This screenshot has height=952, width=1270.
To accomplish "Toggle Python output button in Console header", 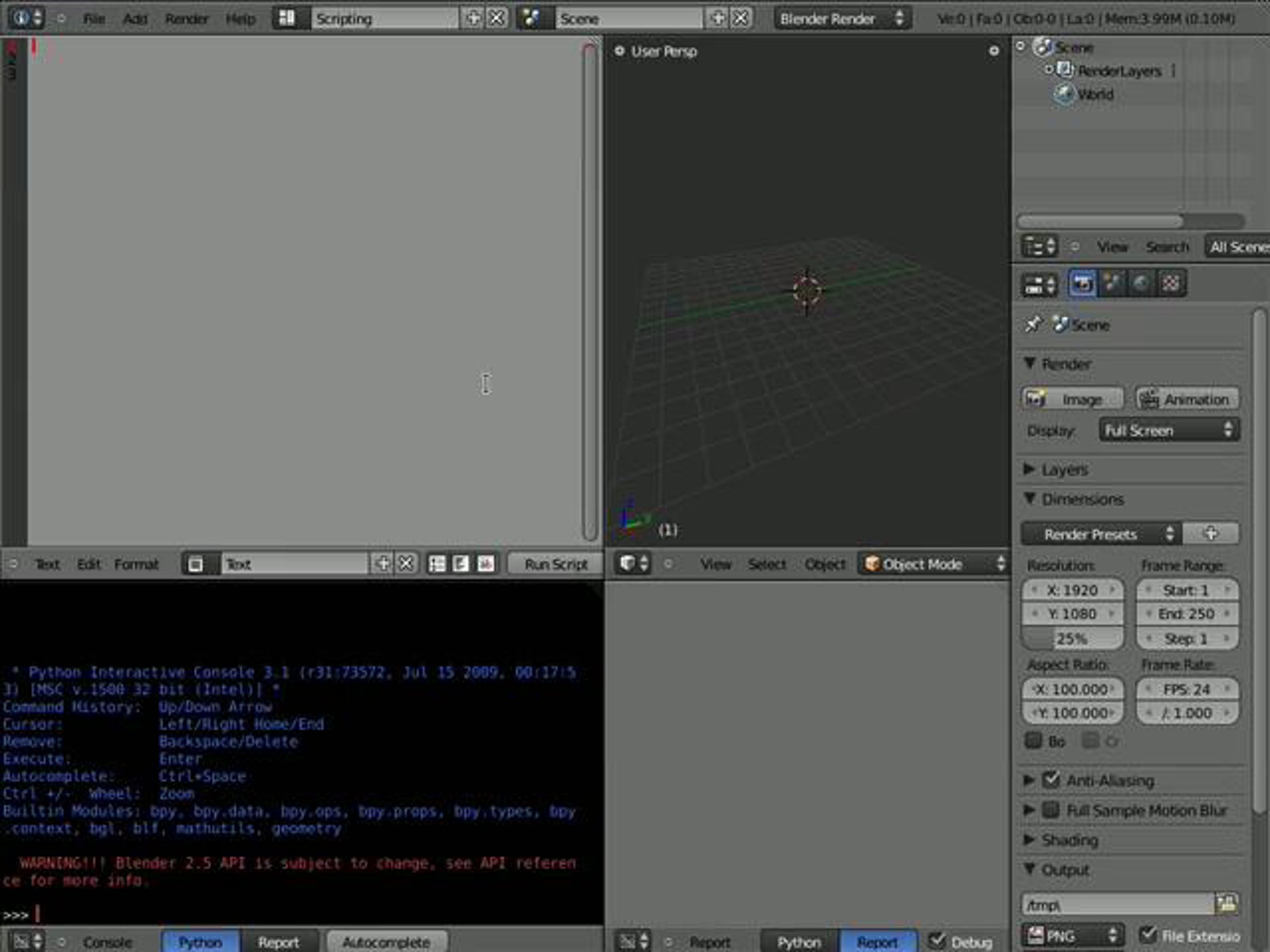I will pos(201,941).
